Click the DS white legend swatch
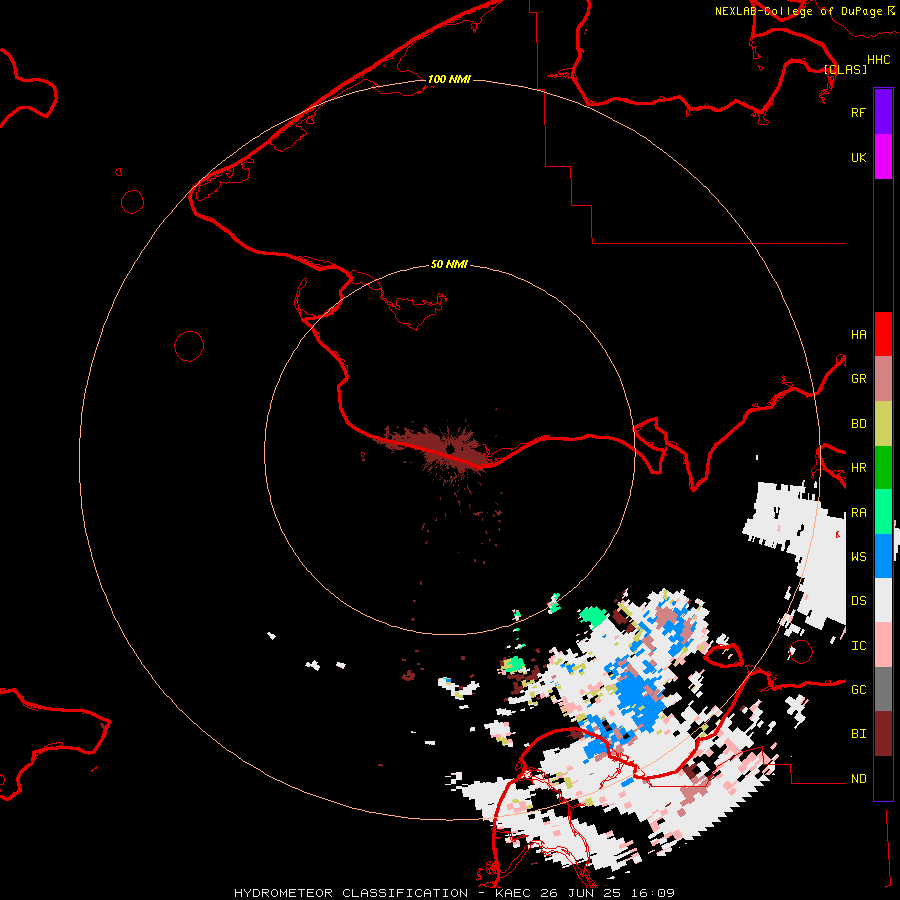Viewport: 900px width, 900px height. (x=883, y=600)
